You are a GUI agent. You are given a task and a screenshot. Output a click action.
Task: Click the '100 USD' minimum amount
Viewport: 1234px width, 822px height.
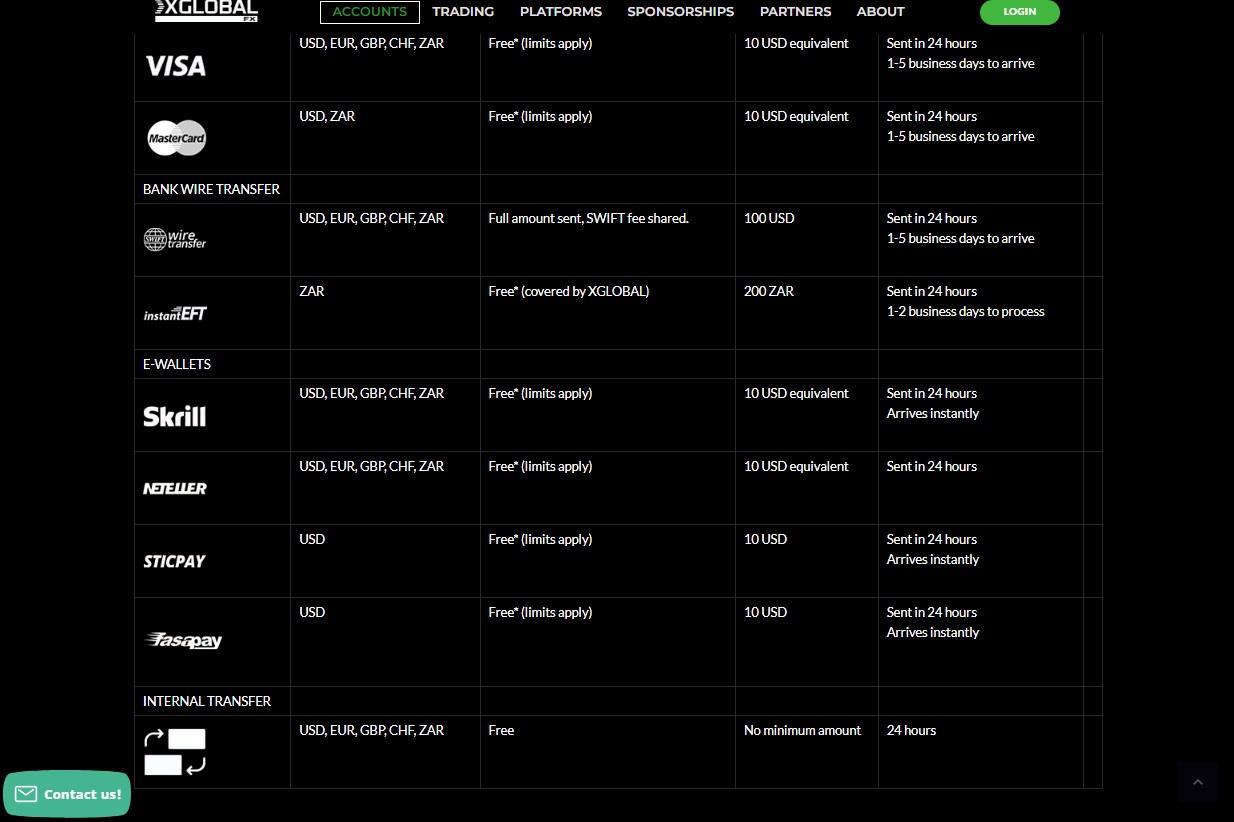pos(769,218)
